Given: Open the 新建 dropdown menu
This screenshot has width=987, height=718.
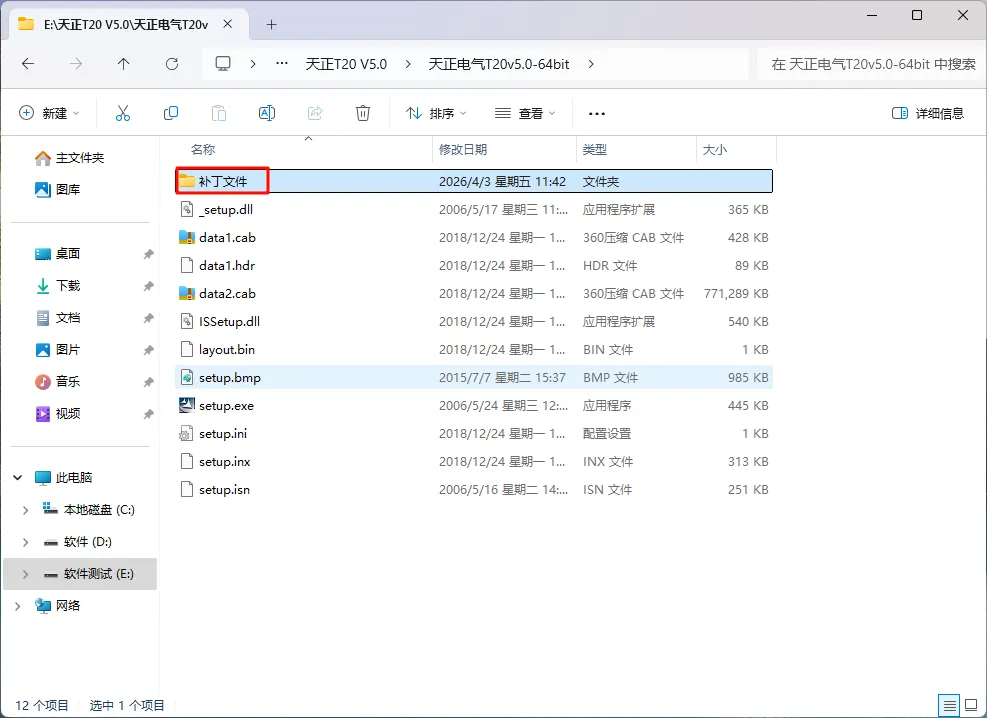Looking at the screenshot, I should (49, 113).
